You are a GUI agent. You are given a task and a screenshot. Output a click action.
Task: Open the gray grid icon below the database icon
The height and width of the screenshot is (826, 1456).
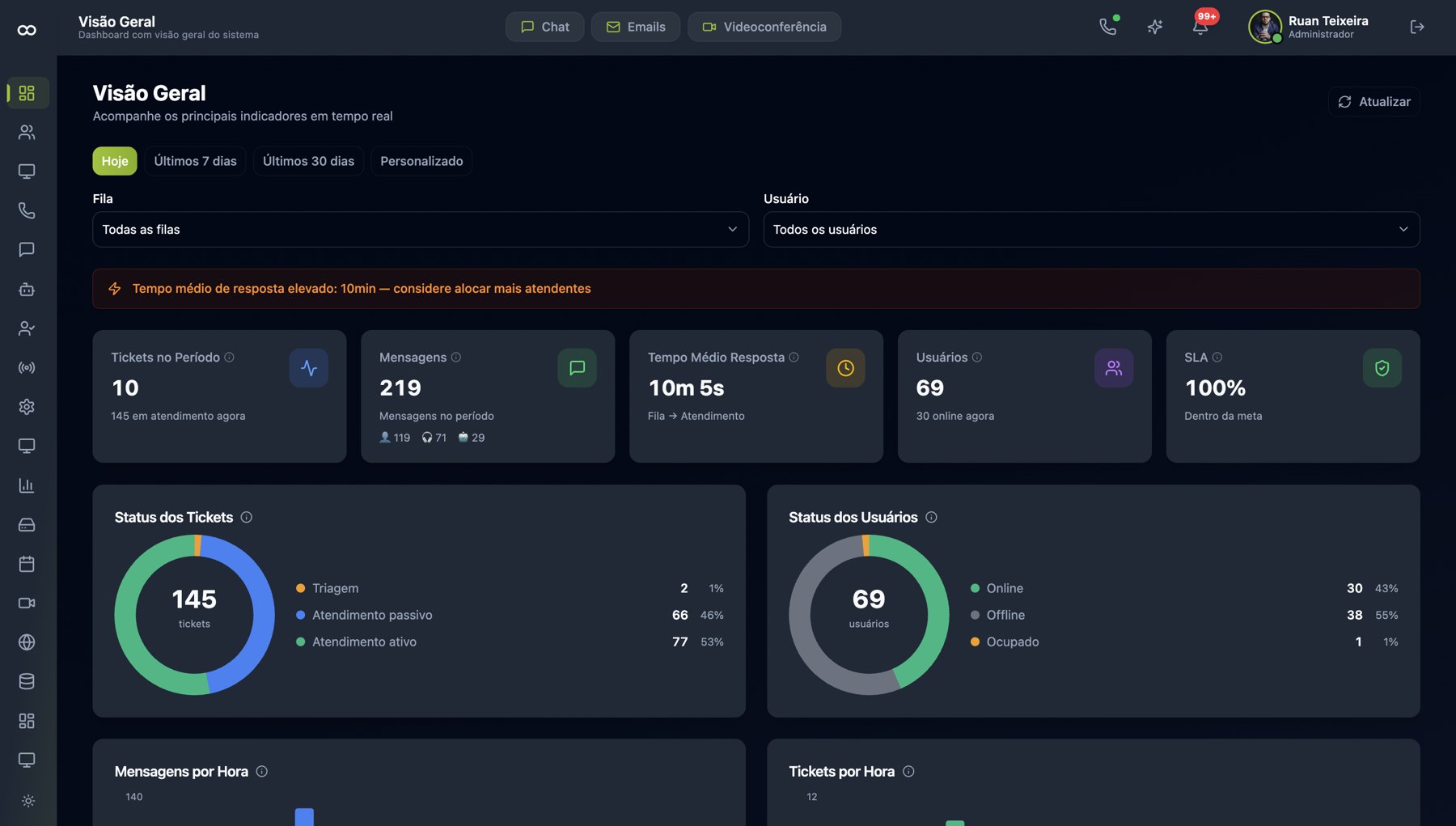[x=27, y=721]
